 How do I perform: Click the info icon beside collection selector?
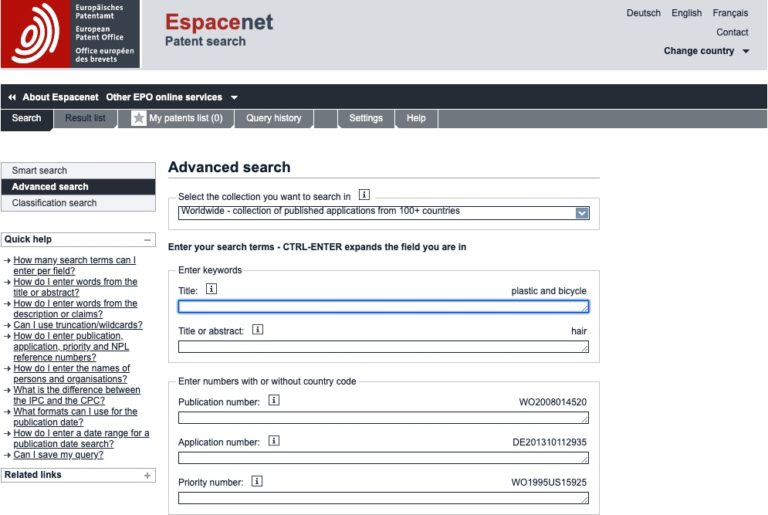364,195
